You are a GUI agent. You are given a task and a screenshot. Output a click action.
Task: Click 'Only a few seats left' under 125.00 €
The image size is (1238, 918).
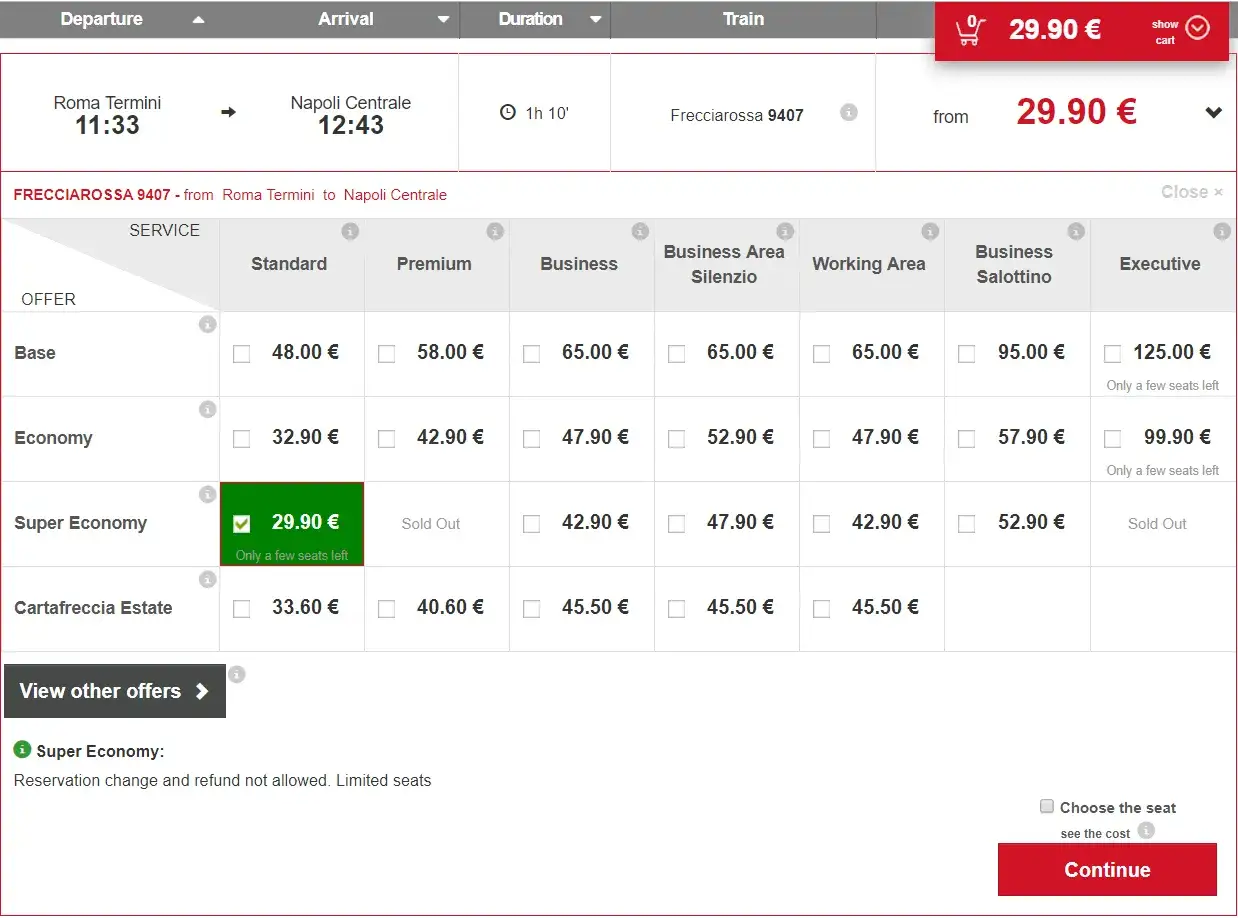(x=1163, y=386)
